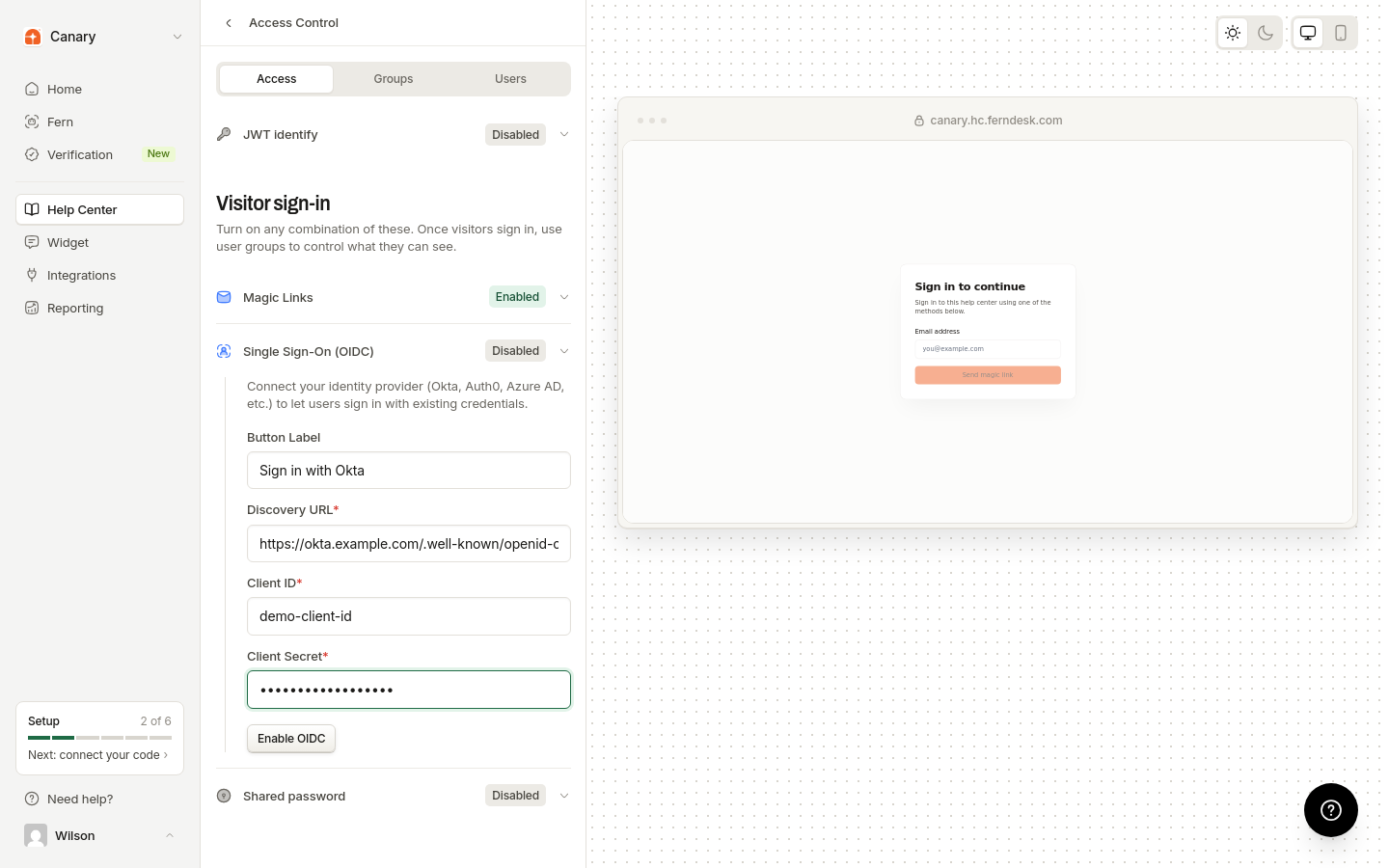Switch to the Access tab

[x=276, y=79]
